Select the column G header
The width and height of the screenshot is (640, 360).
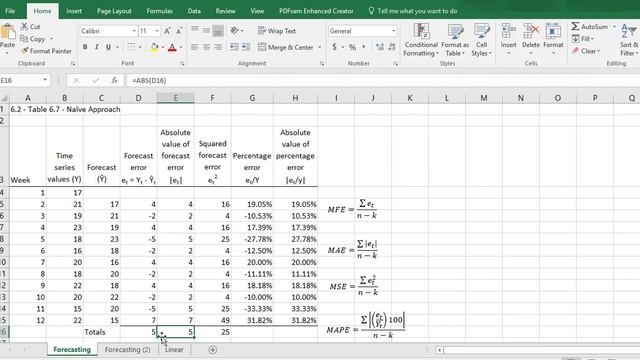pyautogui.click(x=252, y=98)
